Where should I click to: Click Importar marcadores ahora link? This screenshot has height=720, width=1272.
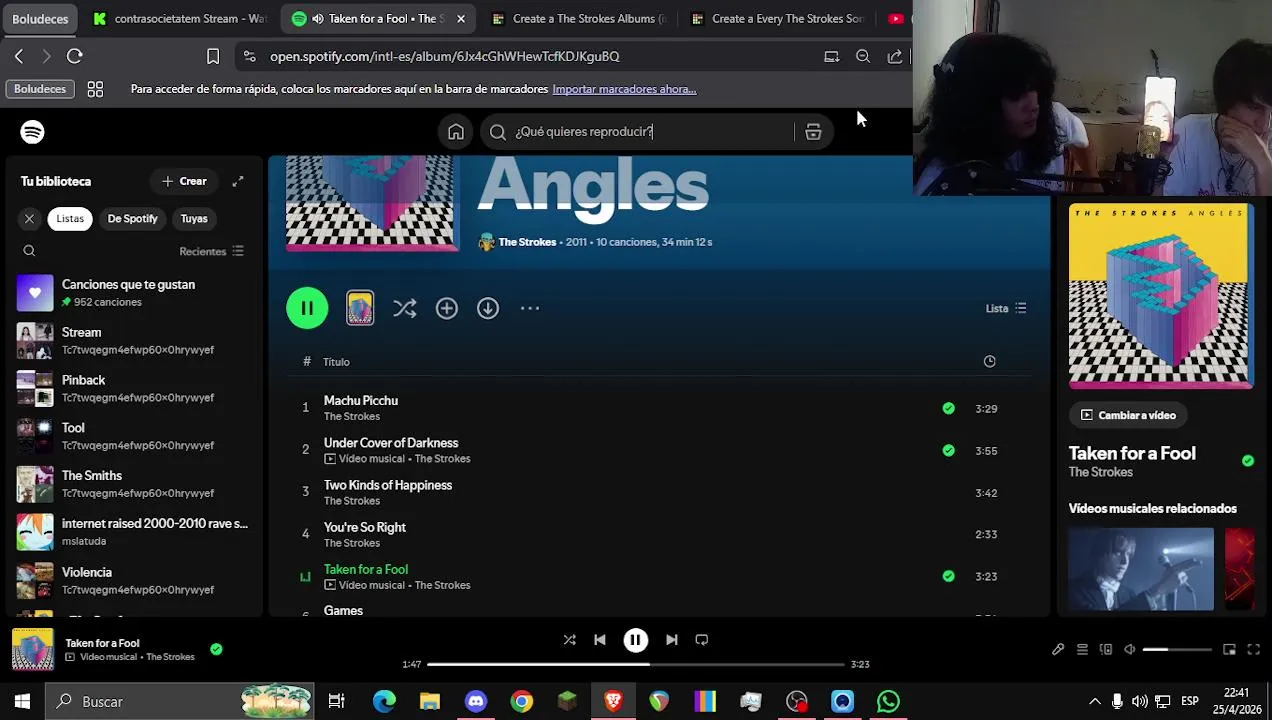(x=624, y=89)
